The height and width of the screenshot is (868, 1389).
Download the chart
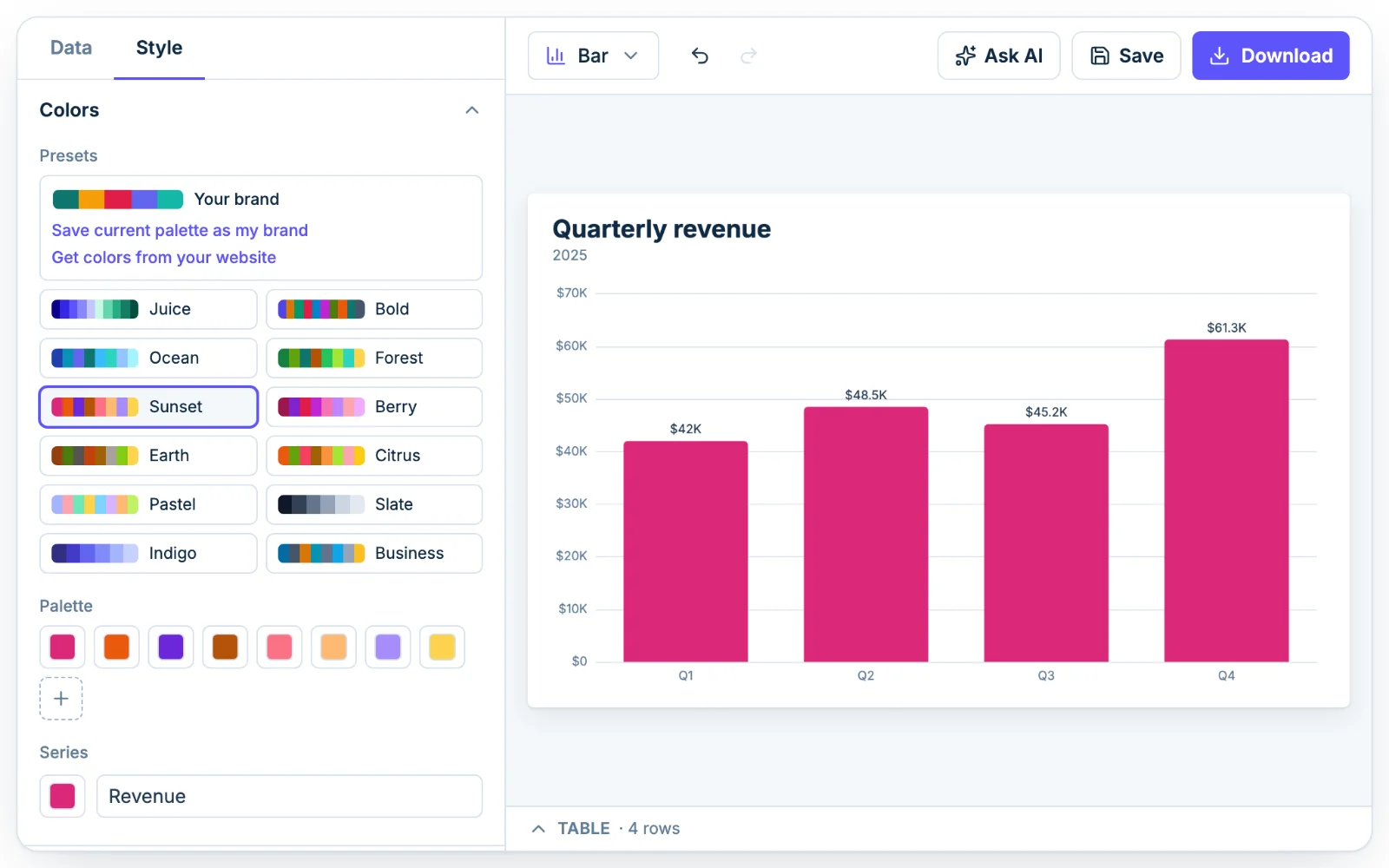coord(1270,56)
